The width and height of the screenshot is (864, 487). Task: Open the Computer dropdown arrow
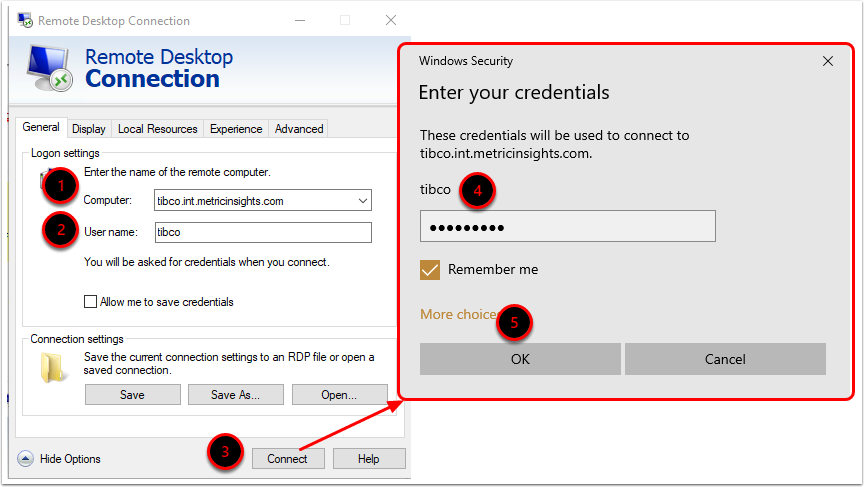pyautogui.click(x=363, y=201)
